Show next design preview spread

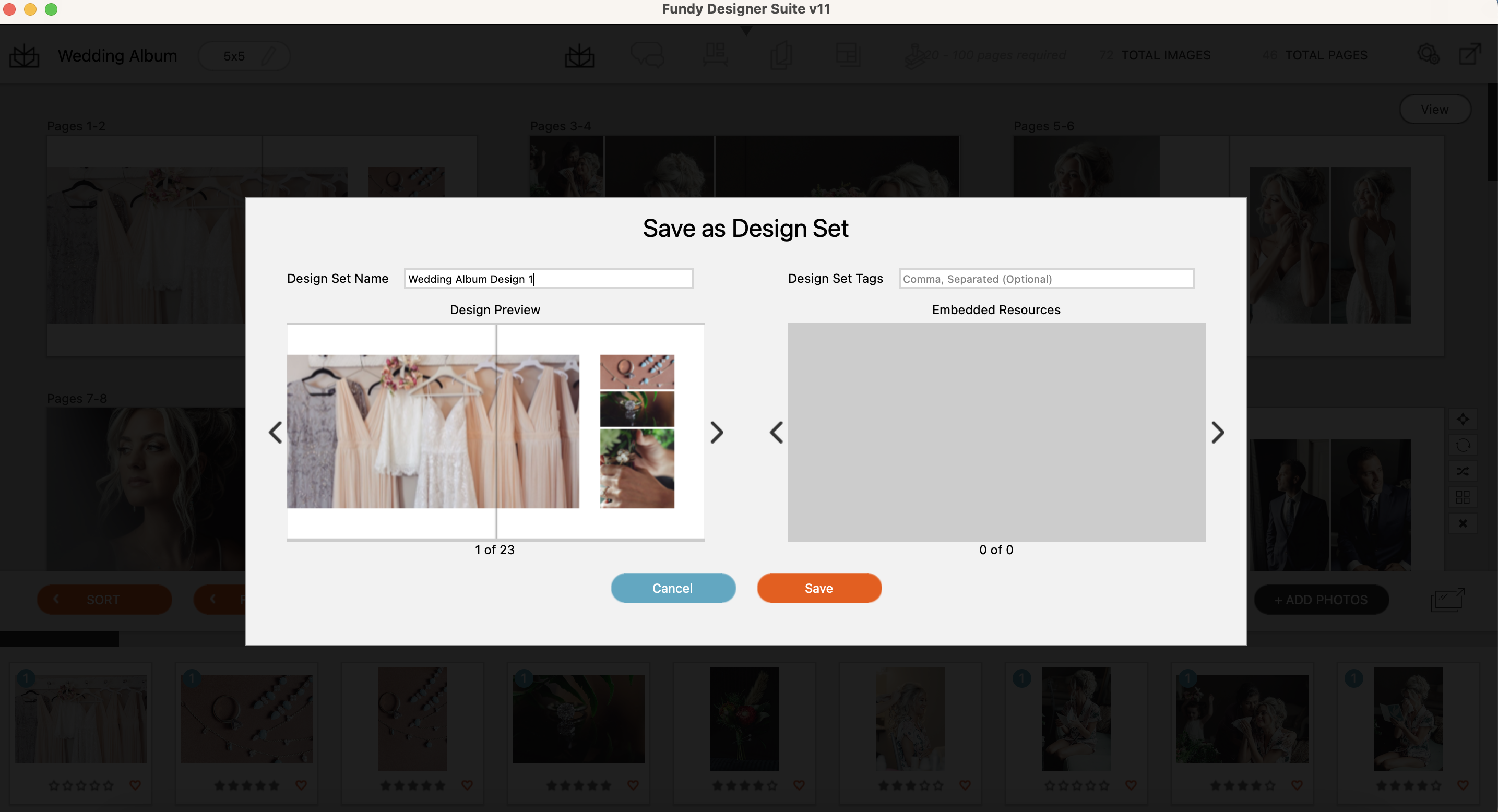pyautogui.click(x=717, y=432)
